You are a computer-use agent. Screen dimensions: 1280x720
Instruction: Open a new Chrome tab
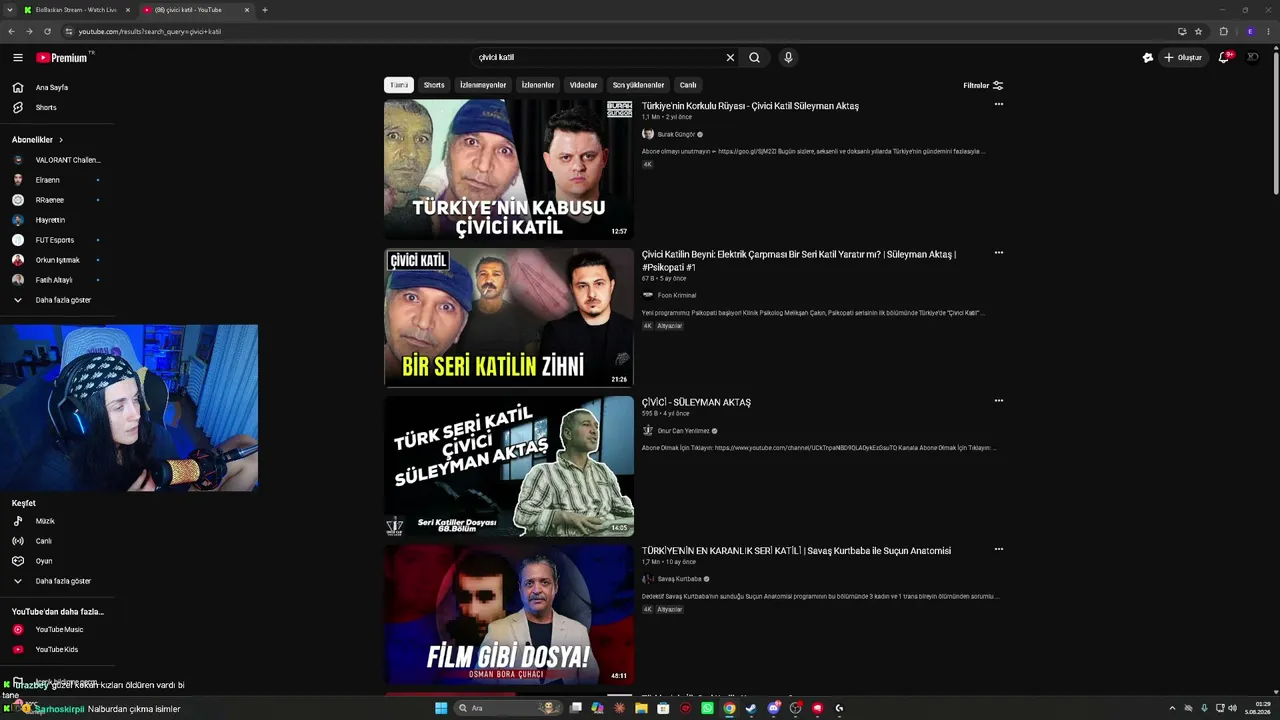(265, 10)
